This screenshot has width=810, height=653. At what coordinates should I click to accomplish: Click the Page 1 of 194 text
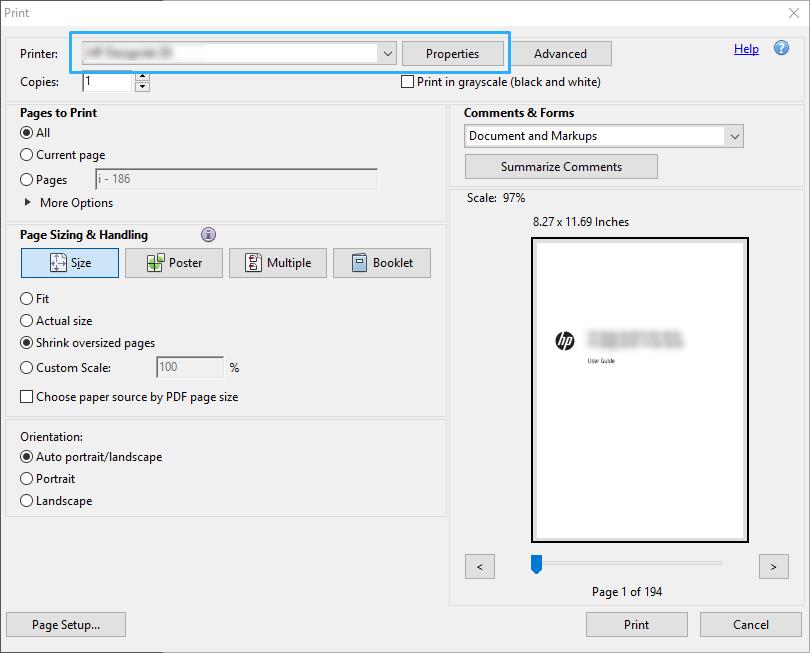[x=627, y=592]
